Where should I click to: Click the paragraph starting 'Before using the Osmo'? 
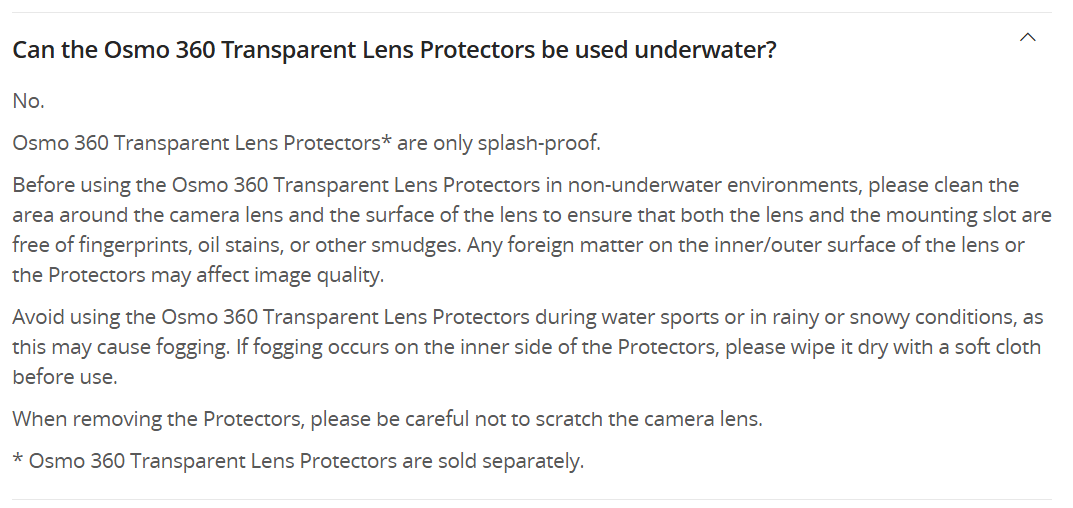click(532, 230)
